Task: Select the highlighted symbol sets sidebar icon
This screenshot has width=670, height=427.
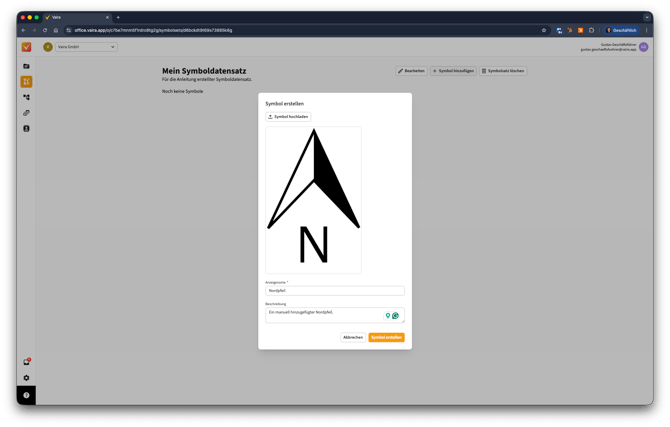Action: [26, 82]
